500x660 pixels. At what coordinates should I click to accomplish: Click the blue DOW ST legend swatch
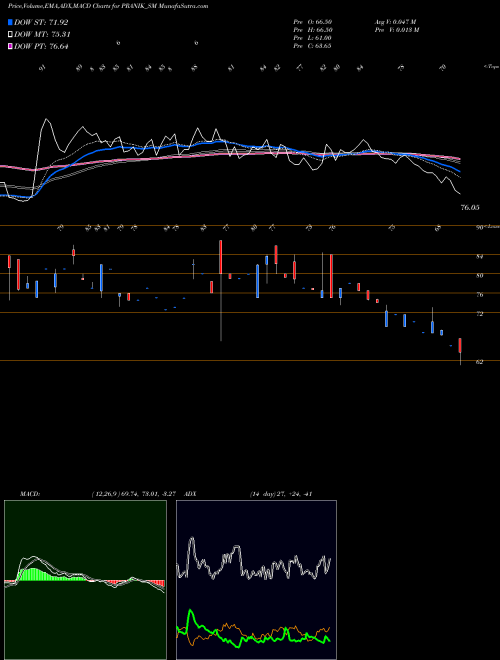tap(11, 22)
